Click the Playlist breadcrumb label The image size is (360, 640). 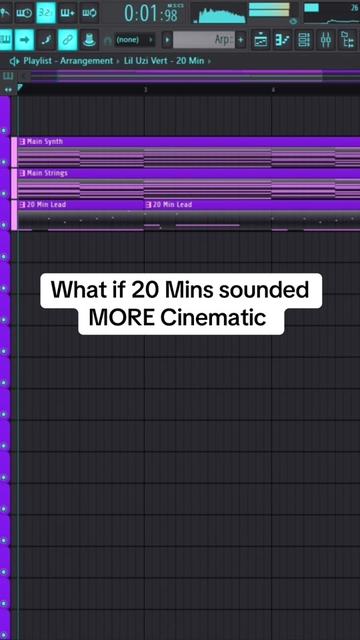tap(38, 61)
